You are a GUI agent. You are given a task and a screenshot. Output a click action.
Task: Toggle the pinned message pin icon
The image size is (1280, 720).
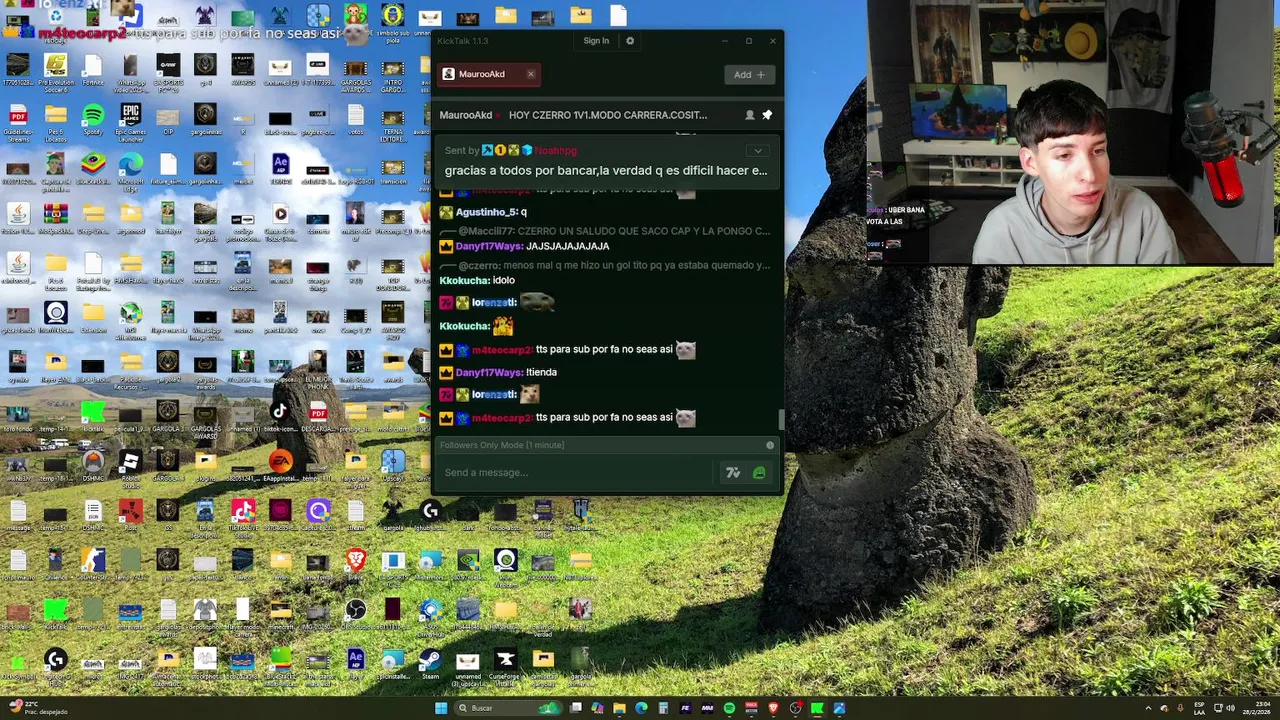coord(767,115)
